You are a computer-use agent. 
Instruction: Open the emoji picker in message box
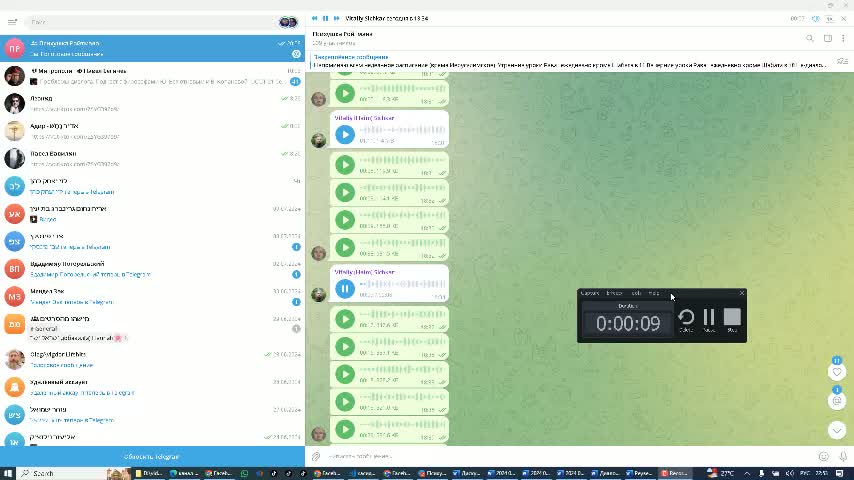[x=824, y=457]
